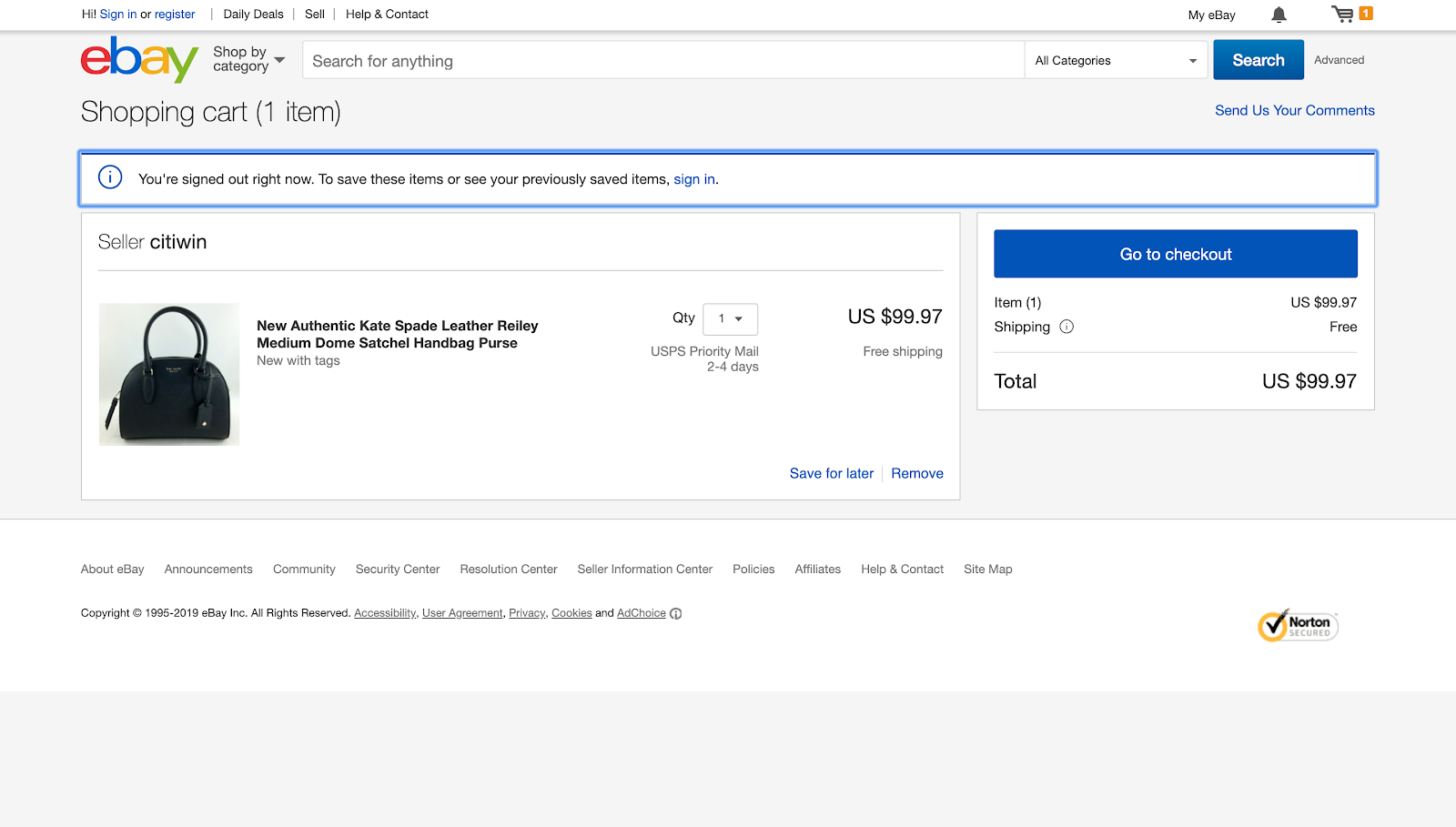The image size is (1456, 827).
Task: Open the Accessibility link
Action: 385,613
